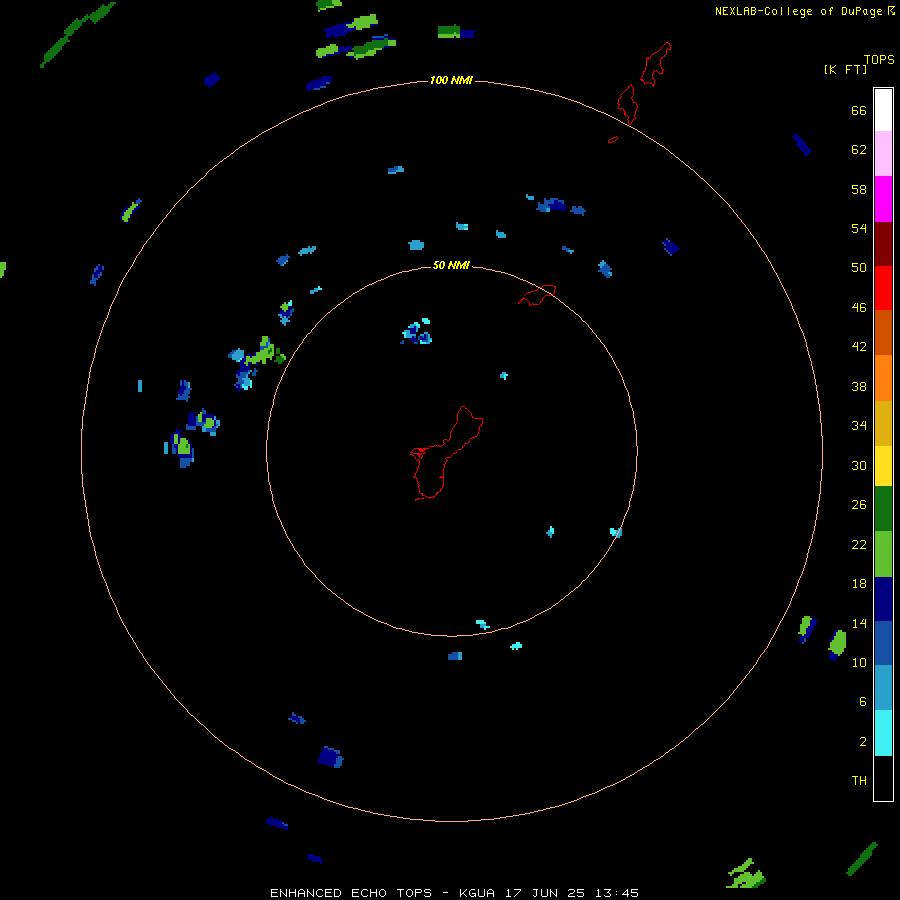The height and width of the screenshot is (900, 900).
Task: Click the yellow legend swatch
Action: (x=883, y=466)
